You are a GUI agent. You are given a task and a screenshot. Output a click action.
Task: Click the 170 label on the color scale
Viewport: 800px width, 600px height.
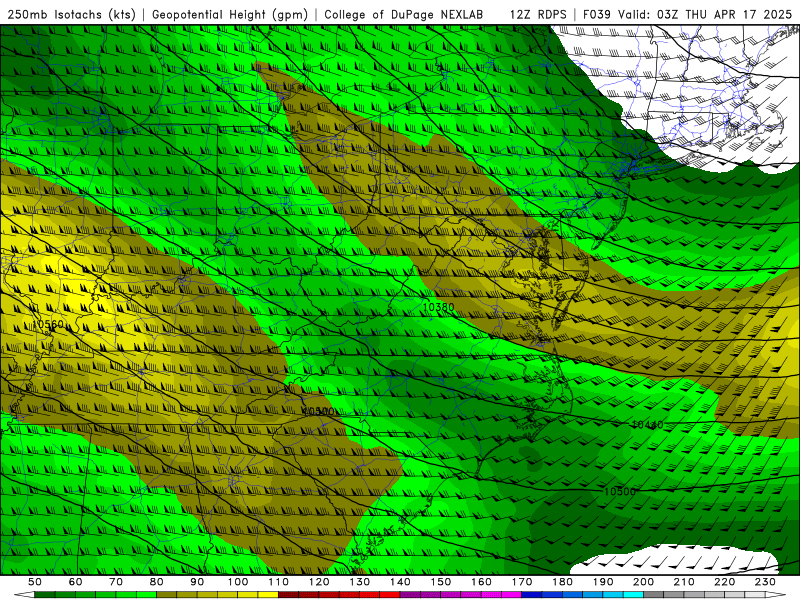[522, 582]
